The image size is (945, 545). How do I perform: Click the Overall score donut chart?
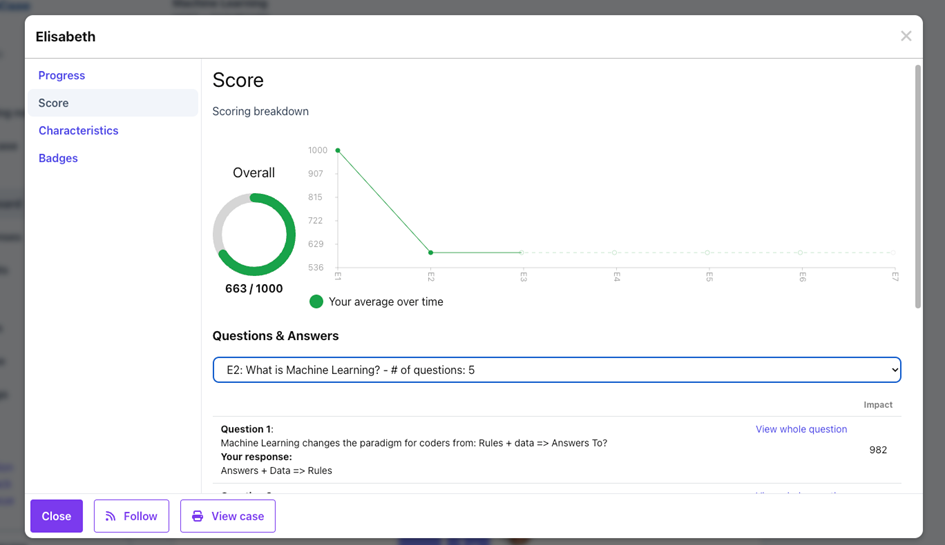pyautogui.click(x=254, y=234)
